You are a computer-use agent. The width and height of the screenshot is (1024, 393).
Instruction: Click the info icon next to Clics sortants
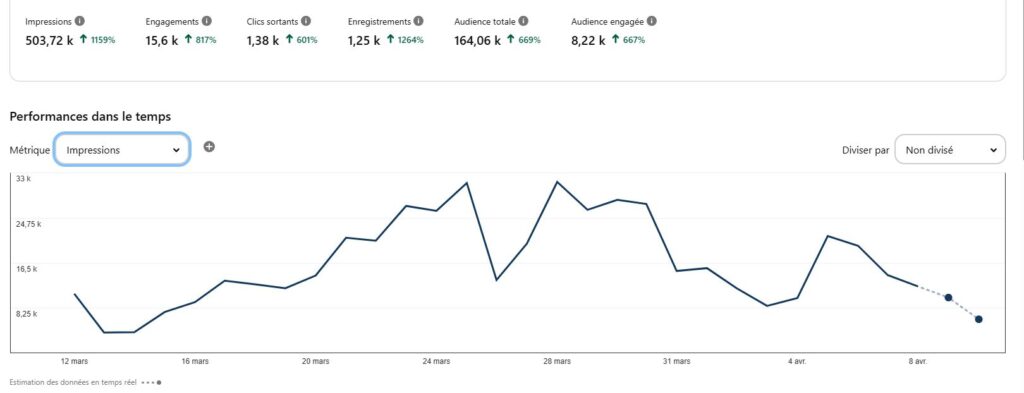pos(306,21)
